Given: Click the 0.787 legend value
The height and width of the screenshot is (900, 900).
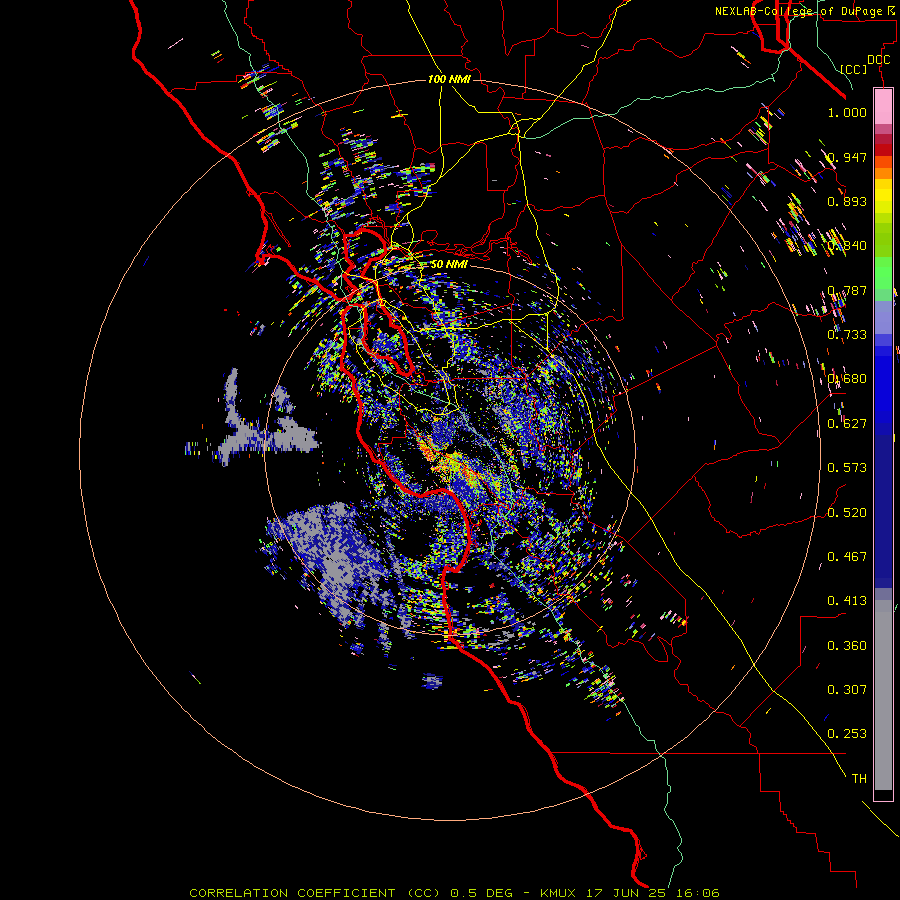Looking at the screenshot, I should (847, 290).
